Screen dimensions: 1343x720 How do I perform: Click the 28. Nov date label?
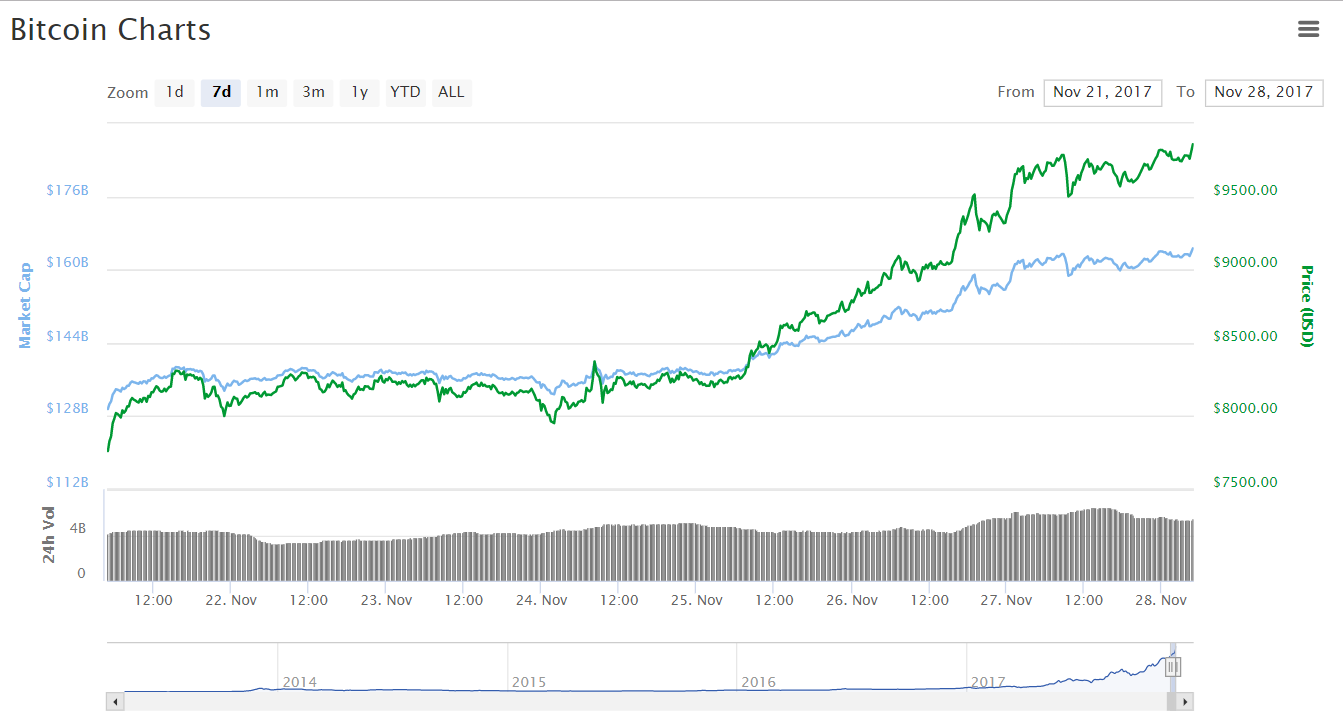click(1161, 600)
